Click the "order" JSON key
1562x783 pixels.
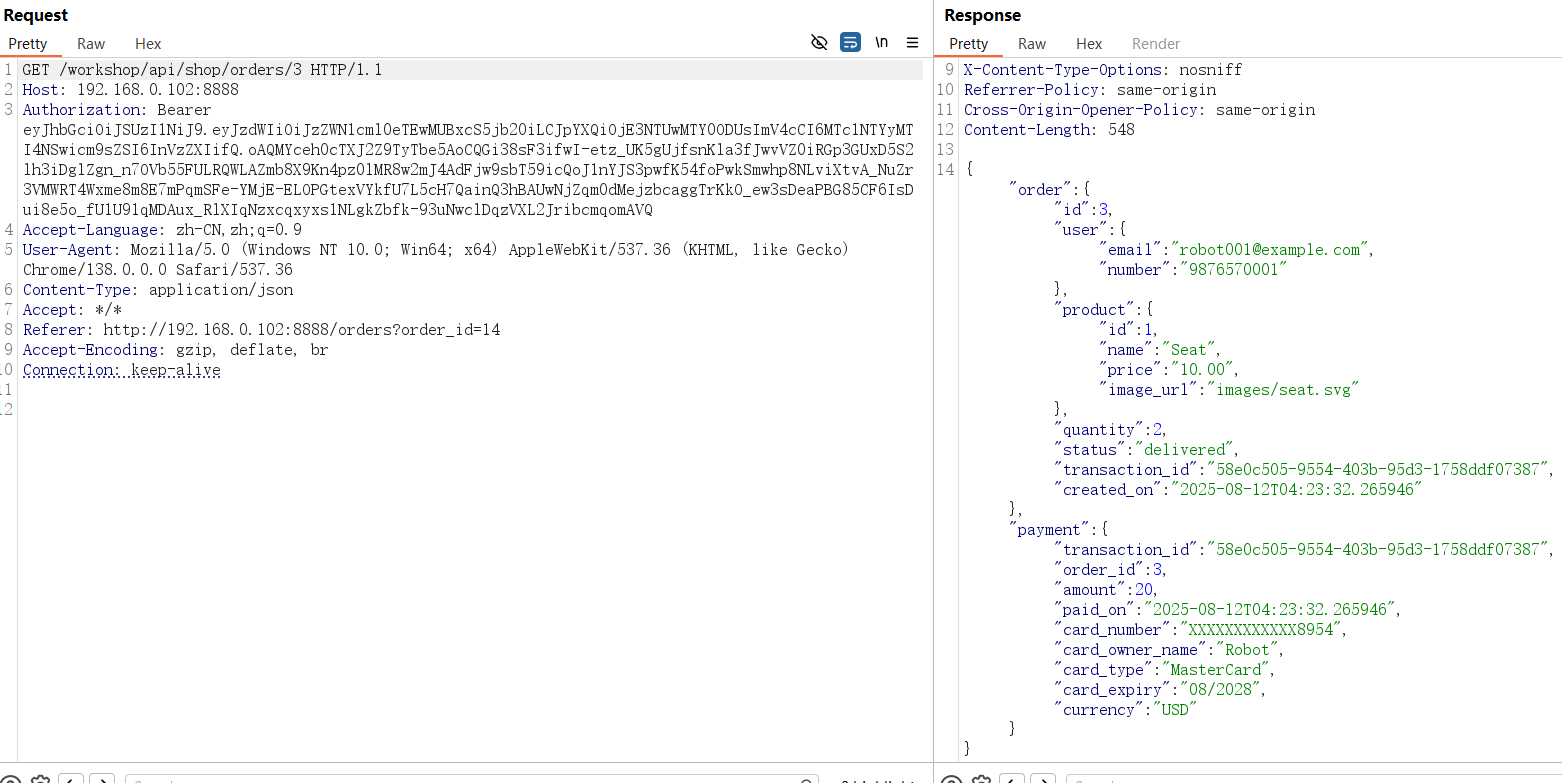(x=1039, y=190)
